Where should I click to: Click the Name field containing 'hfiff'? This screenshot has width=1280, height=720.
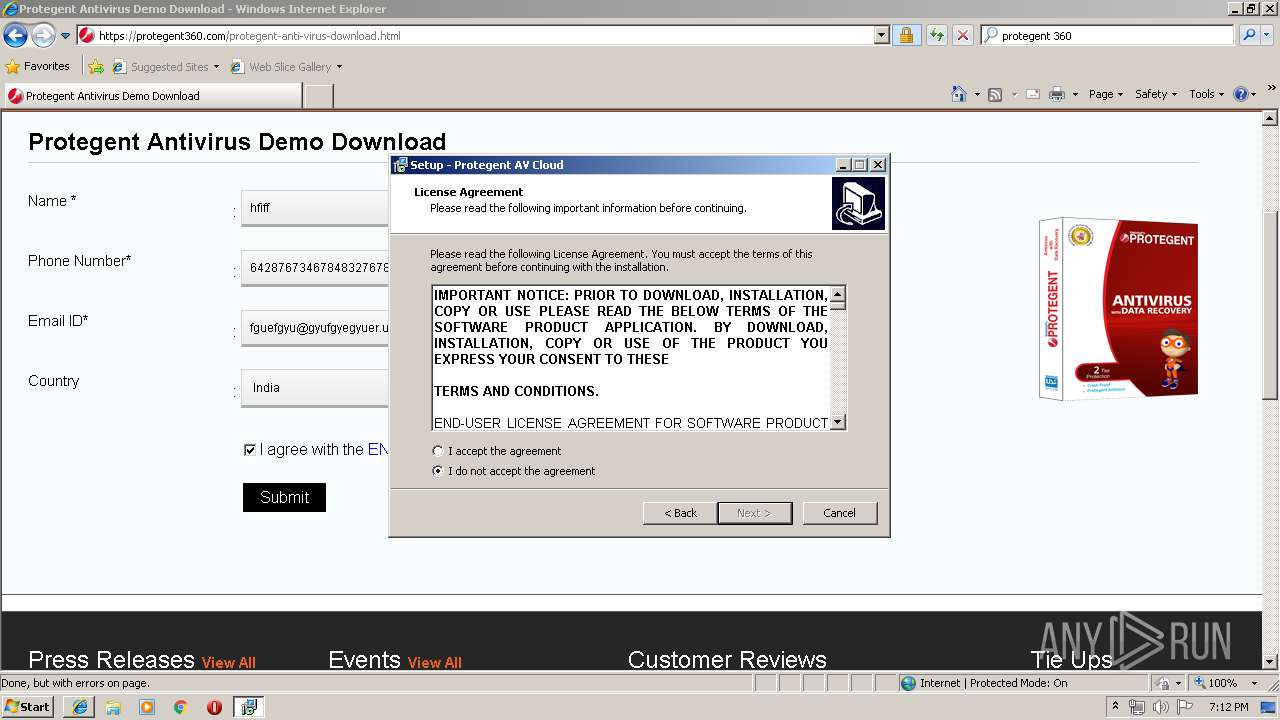tap(315, 208)
